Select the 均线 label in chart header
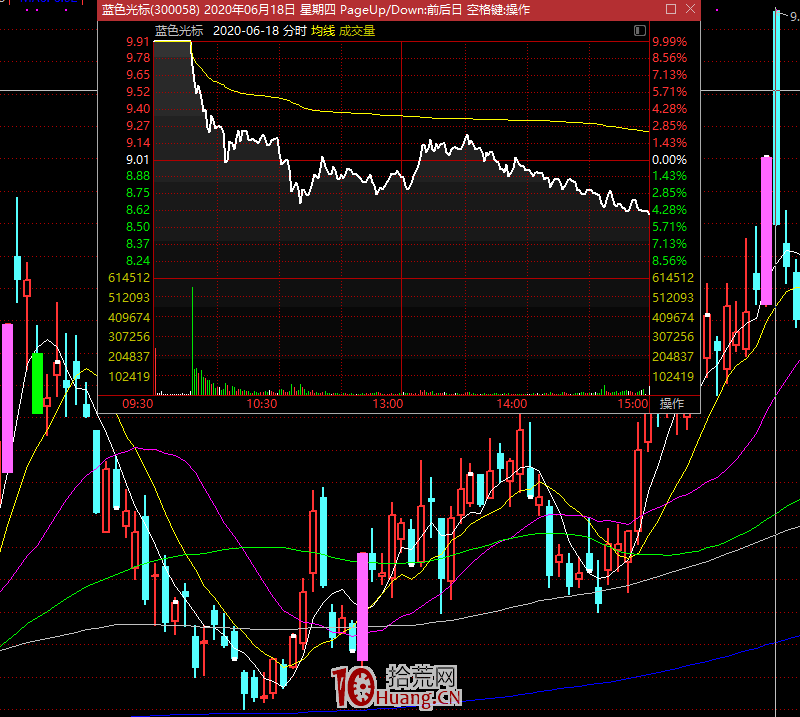This screenshot has width=800, height=717. point(323,31)
